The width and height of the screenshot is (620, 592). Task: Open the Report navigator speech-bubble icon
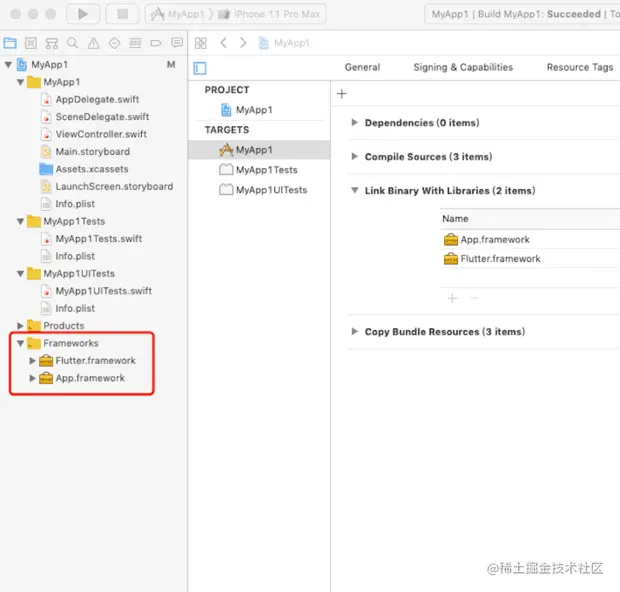point(177,43)
